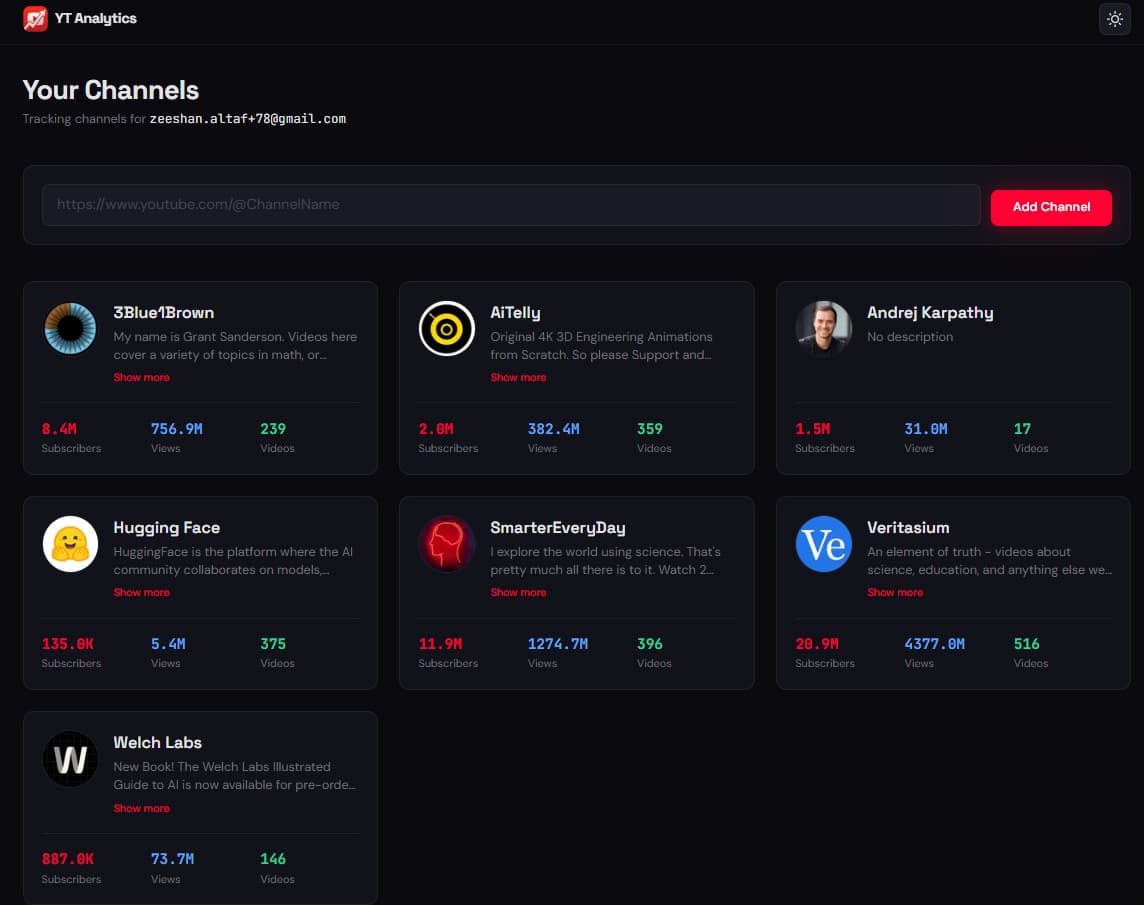Expand Veritasium description with Show more

[895, 593]
